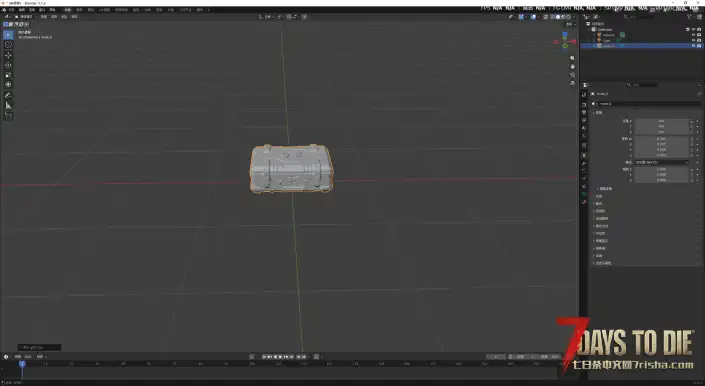
Task: Exclude Collection from view layer checkbox
Action: point(688,30)
